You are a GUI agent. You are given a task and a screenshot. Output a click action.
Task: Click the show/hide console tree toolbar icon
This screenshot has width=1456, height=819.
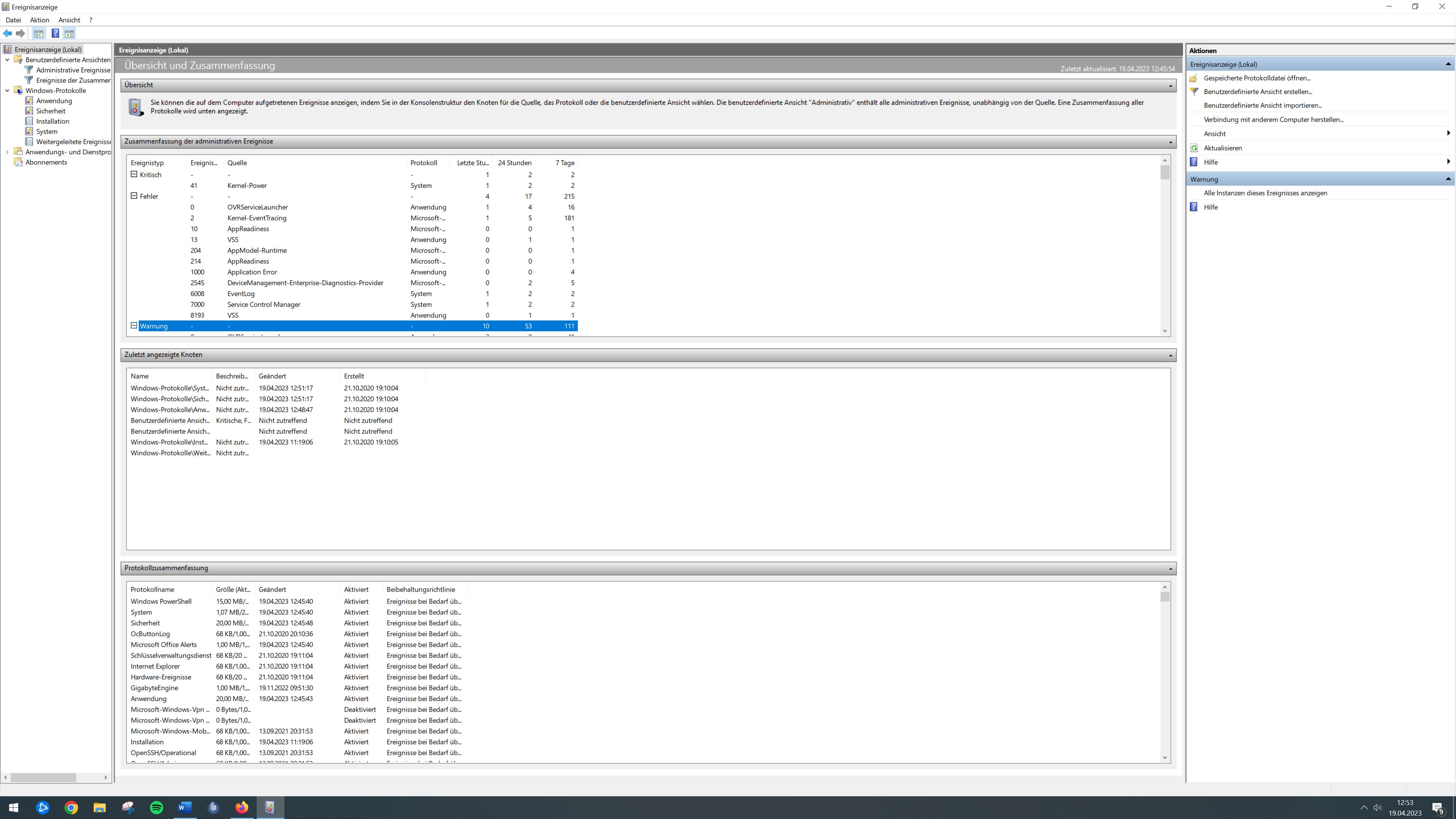pos(38,33)
